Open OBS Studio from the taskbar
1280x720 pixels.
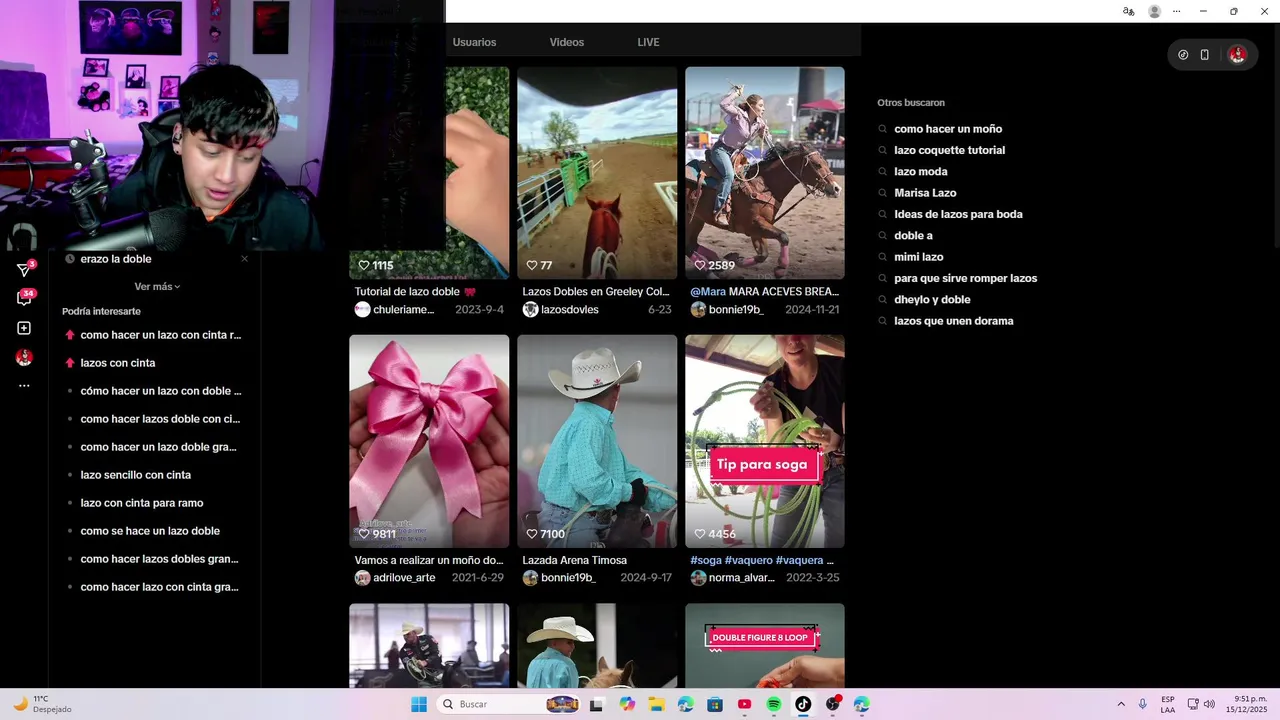[x=832, y=704]
